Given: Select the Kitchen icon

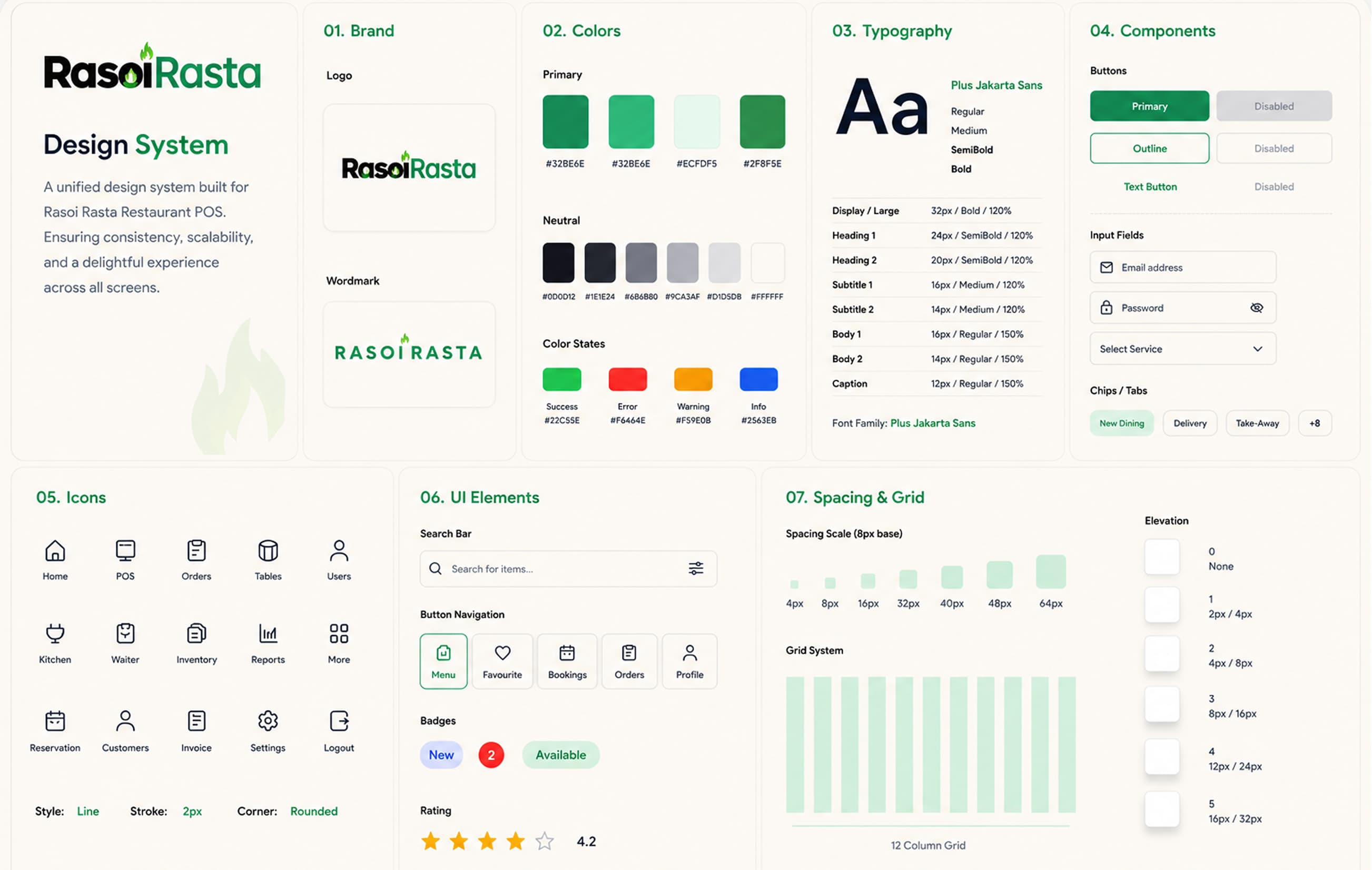Looking at the screenshot, I should pos(55,634).
